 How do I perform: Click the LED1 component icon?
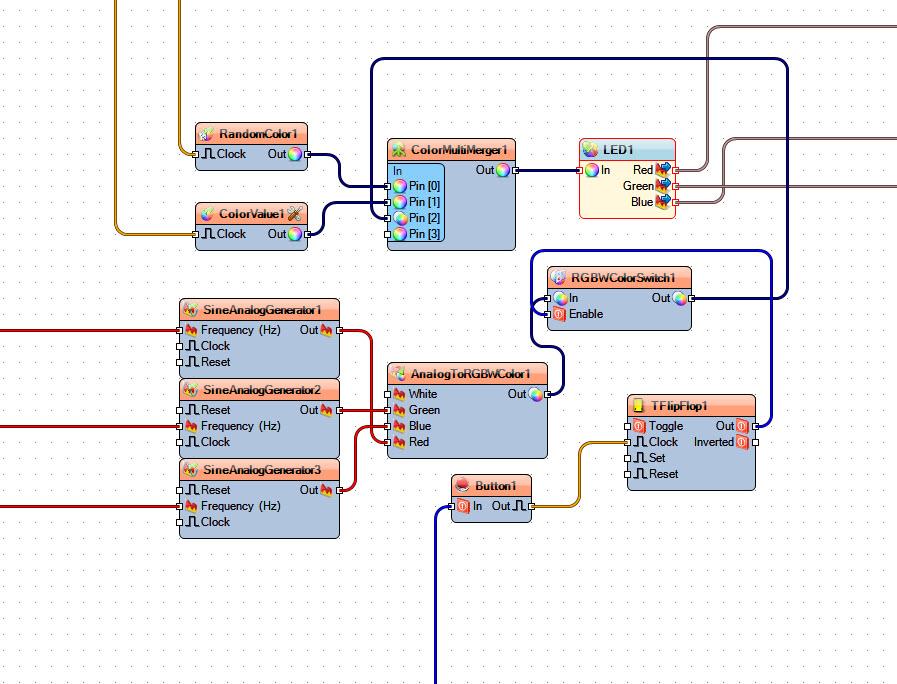point(590,150)
